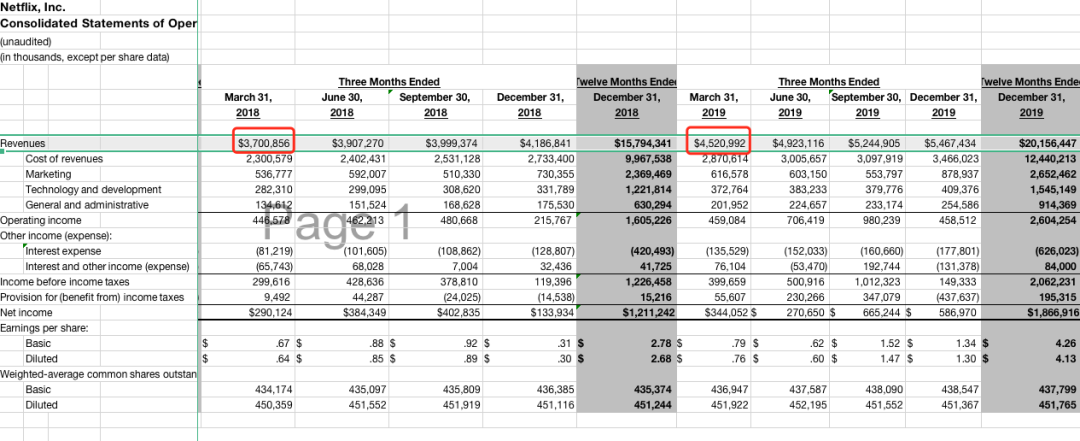This screenshot has height=441, width=1080.
Task: Click the 2019 annual revenue $20,156,447
Action: (1047, 143)
